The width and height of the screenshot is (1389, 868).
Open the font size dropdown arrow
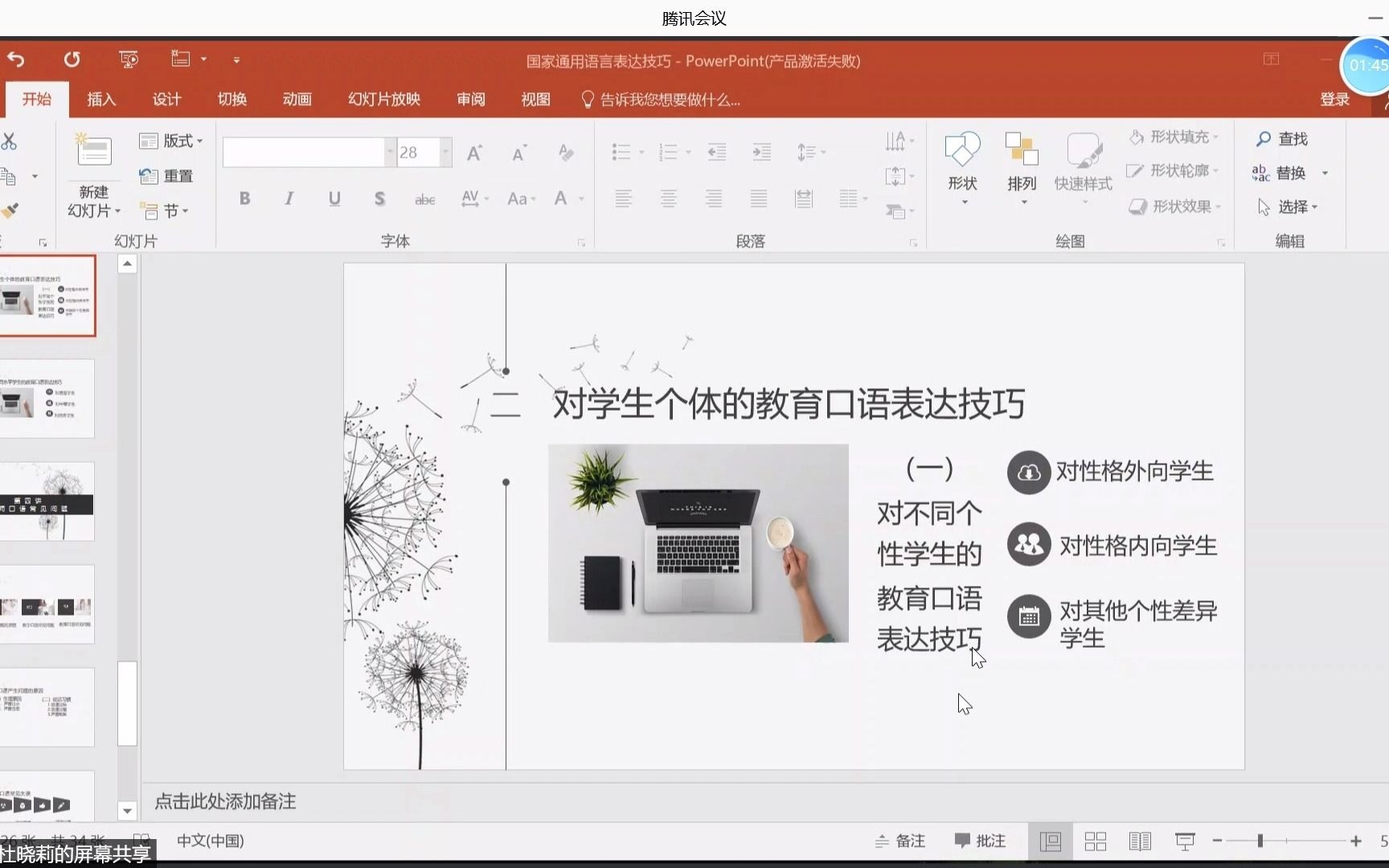(445, 152)
